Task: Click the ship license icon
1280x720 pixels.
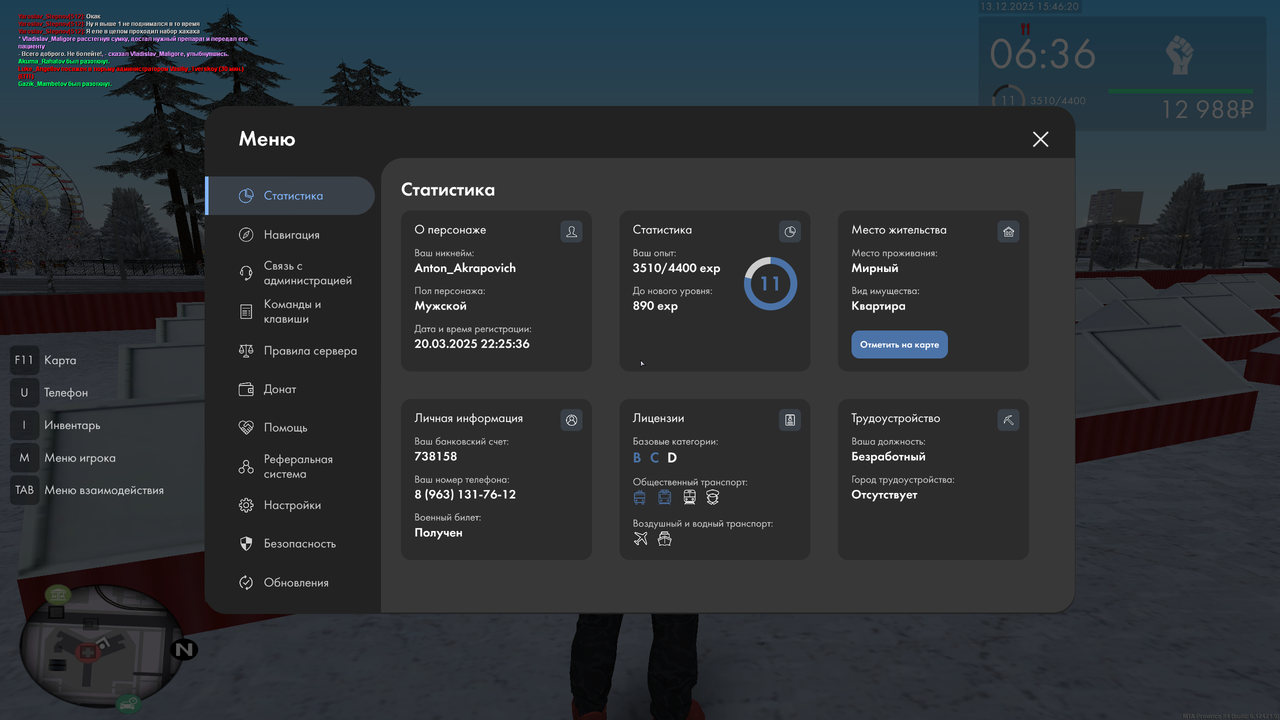Action: [x=665, y=539]
